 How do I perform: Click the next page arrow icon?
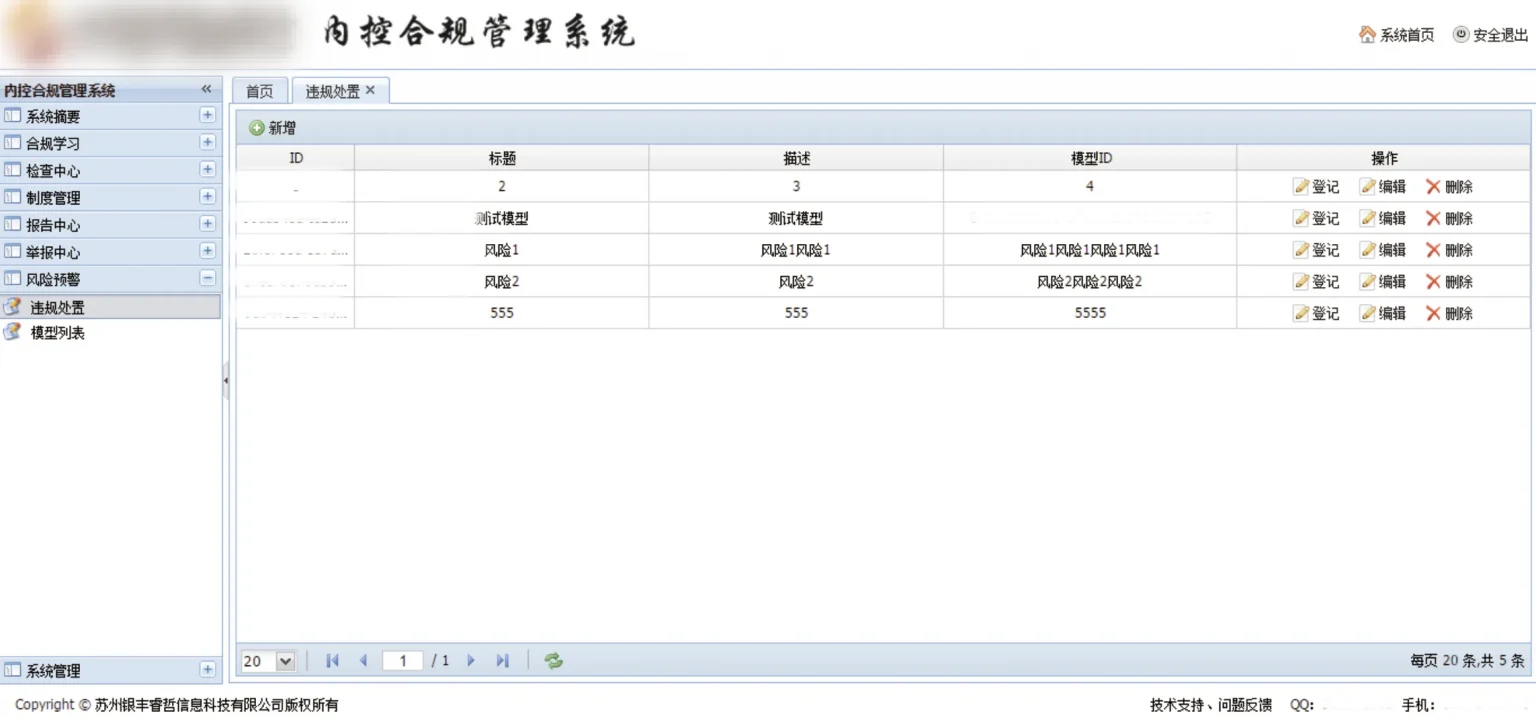pos(471,661)
